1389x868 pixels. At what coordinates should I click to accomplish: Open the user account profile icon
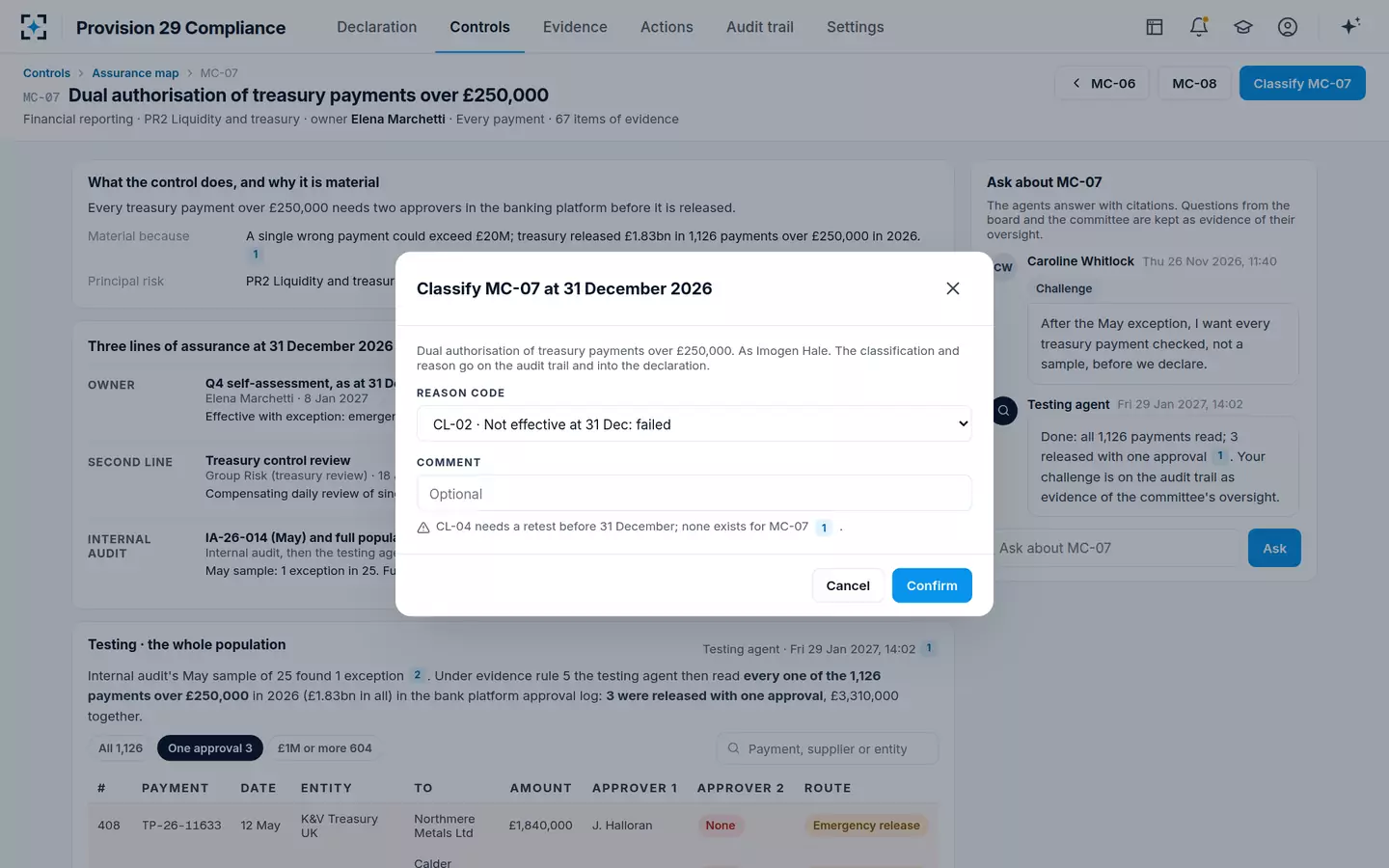click(1288, 27)
